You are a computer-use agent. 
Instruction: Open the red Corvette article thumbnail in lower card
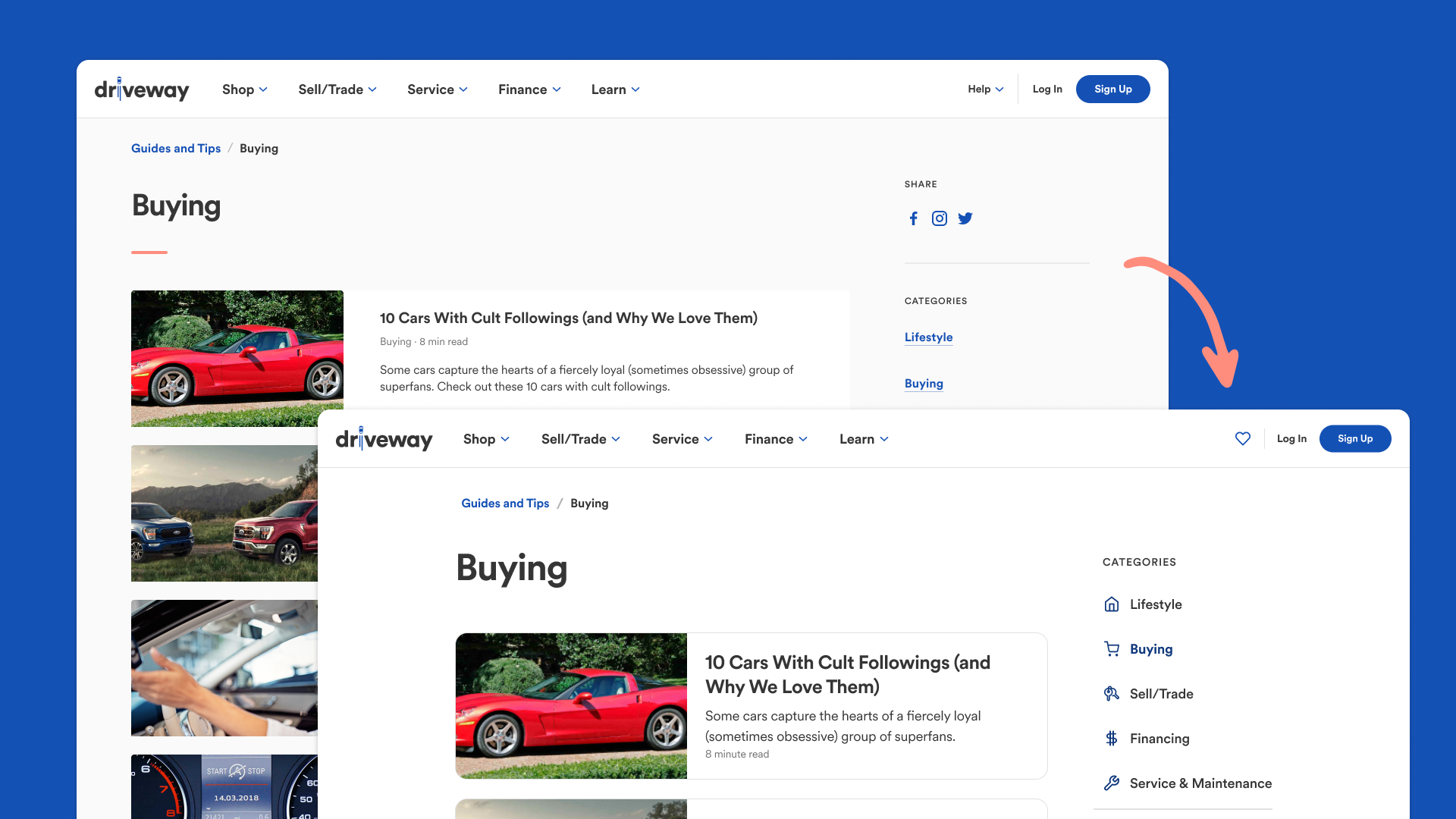pyautogui.click(x=571, y=705)
